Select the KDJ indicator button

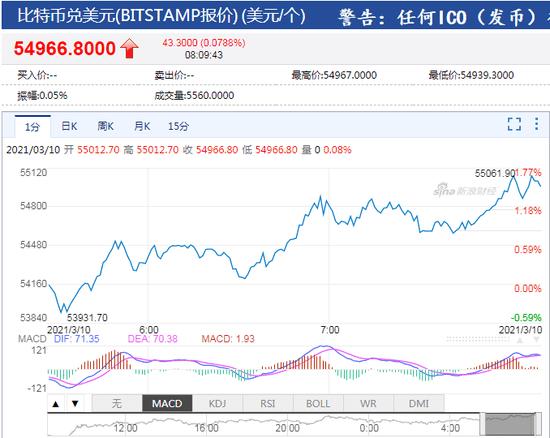click(x=217, y=403)
